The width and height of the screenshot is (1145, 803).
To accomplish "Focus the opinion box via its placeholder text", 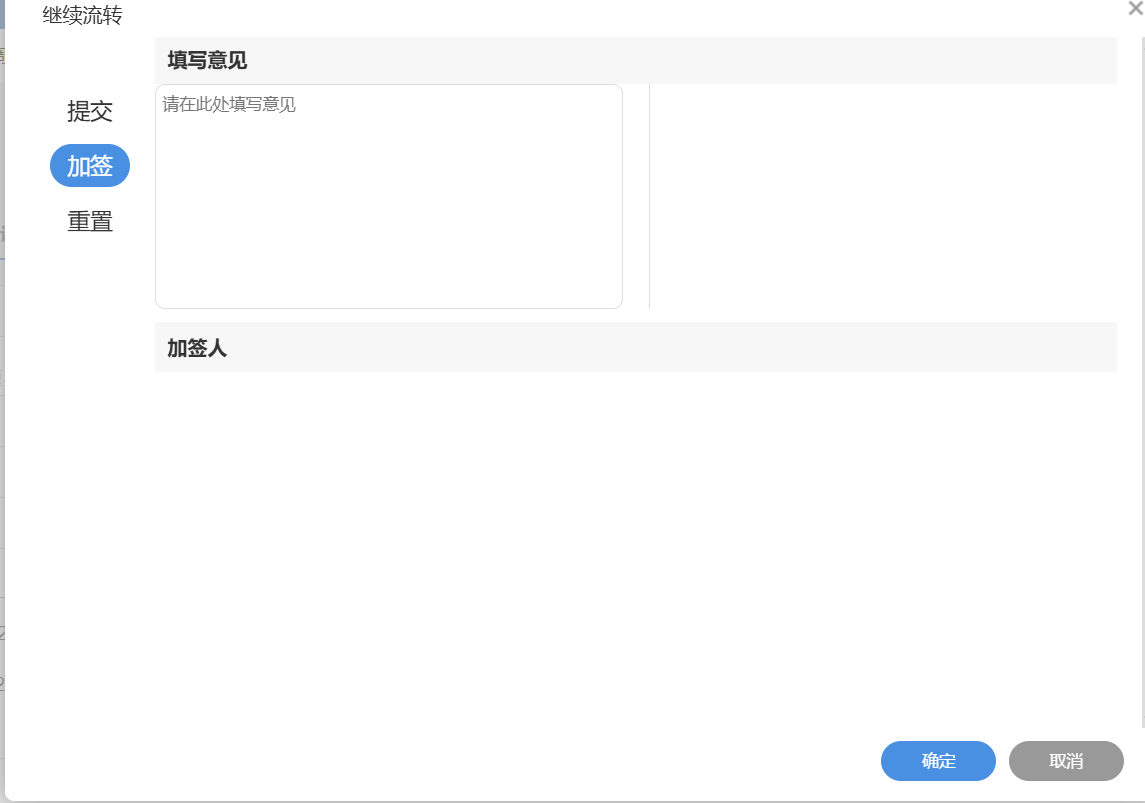I will coord(229,104).
